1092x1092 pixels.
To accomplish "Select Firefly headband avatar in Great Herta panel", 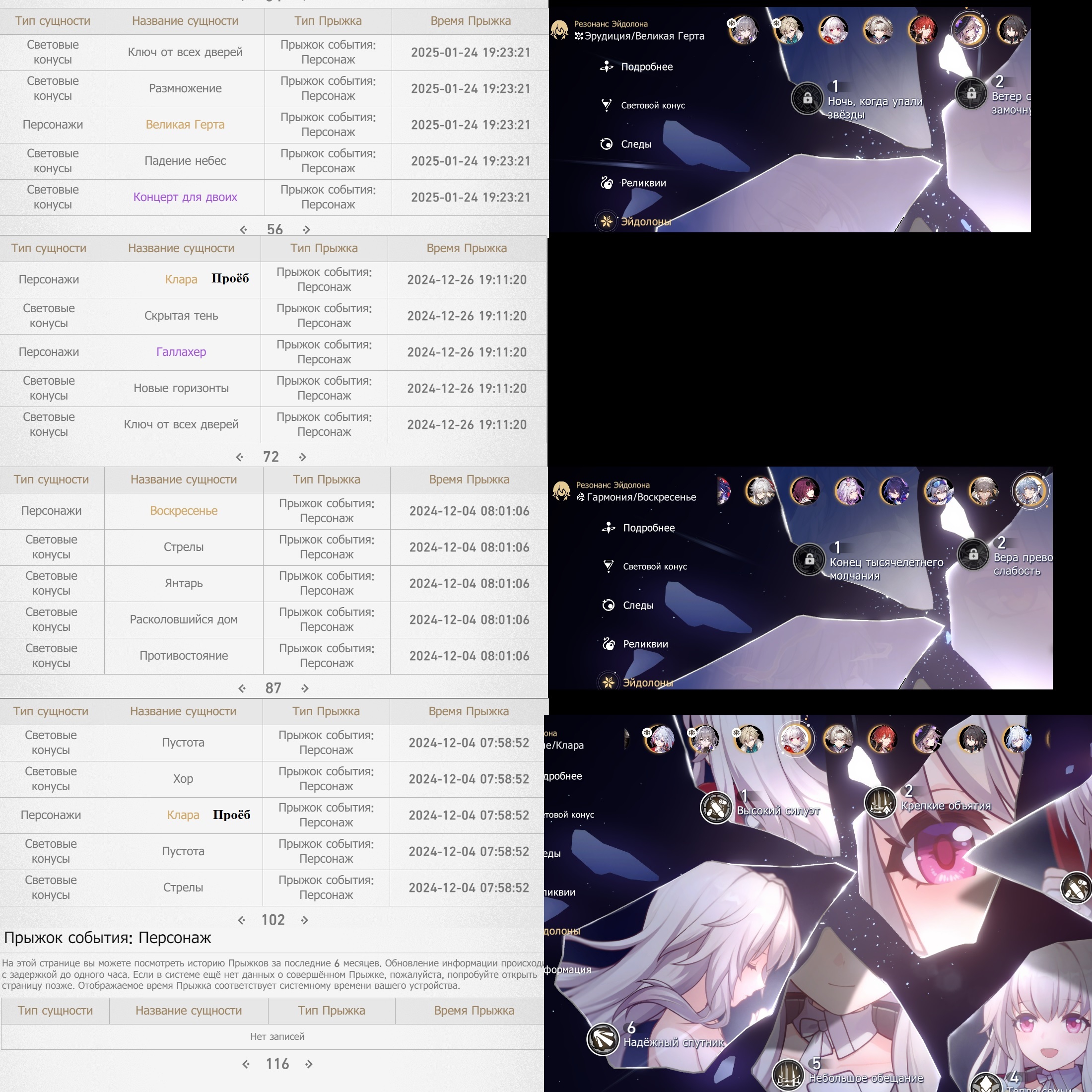I will tap(878, 29).
